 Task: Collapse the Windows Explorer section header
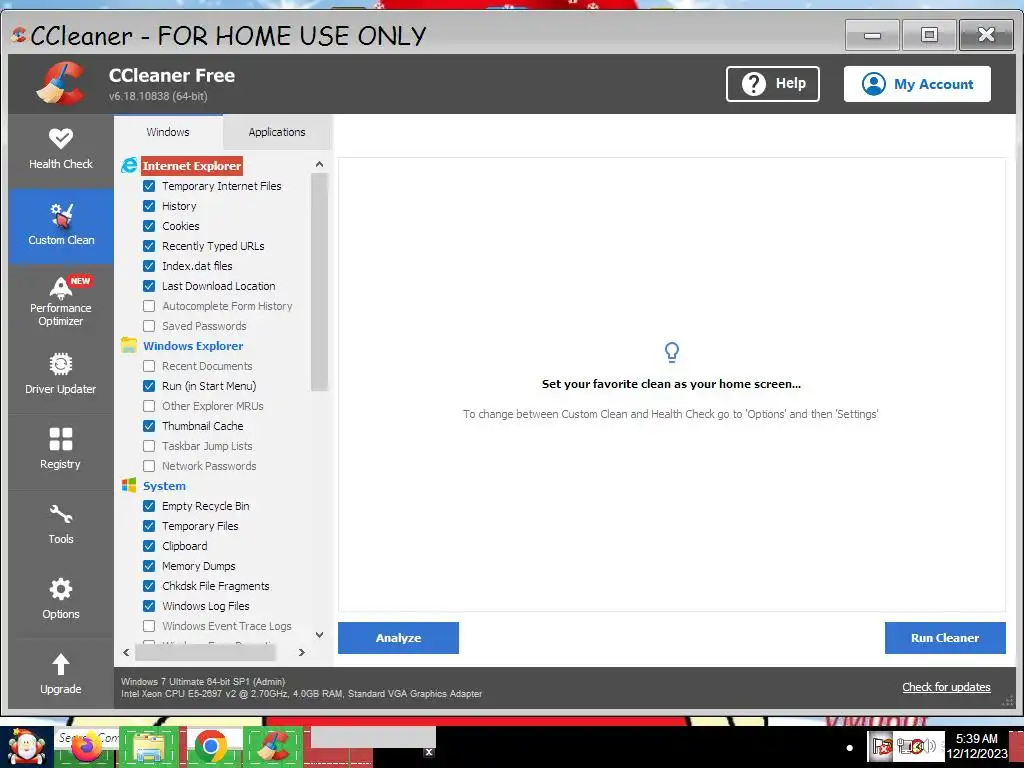click(193, 345)
